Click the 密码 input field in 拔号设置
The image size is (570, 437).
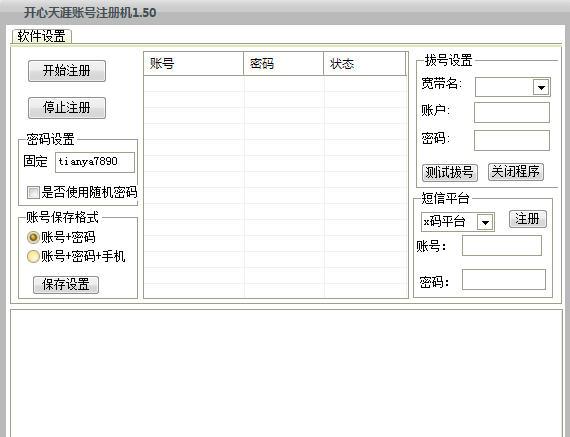pos(512,140)
